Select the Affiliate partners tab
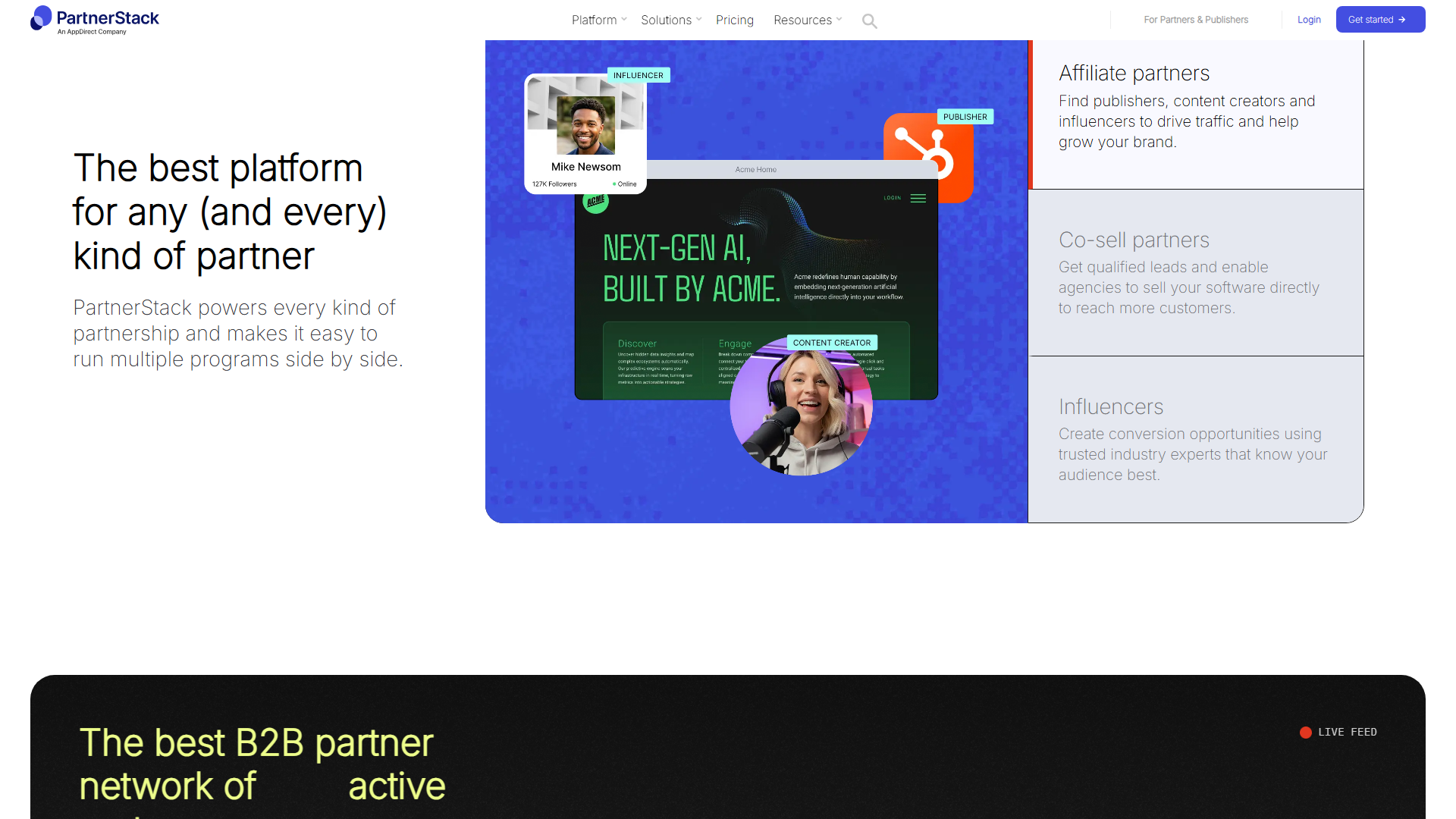The image size is (1456, 819). [x=1196, y=115]
